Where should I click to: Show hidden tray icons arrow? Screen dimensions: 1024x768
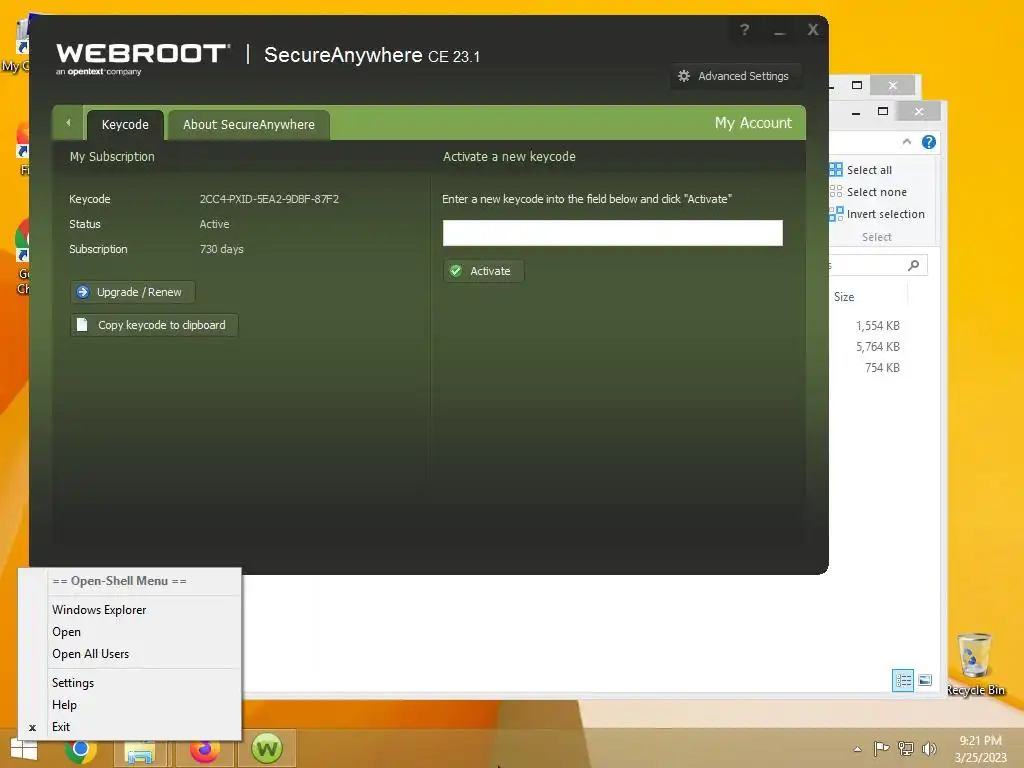857,749
